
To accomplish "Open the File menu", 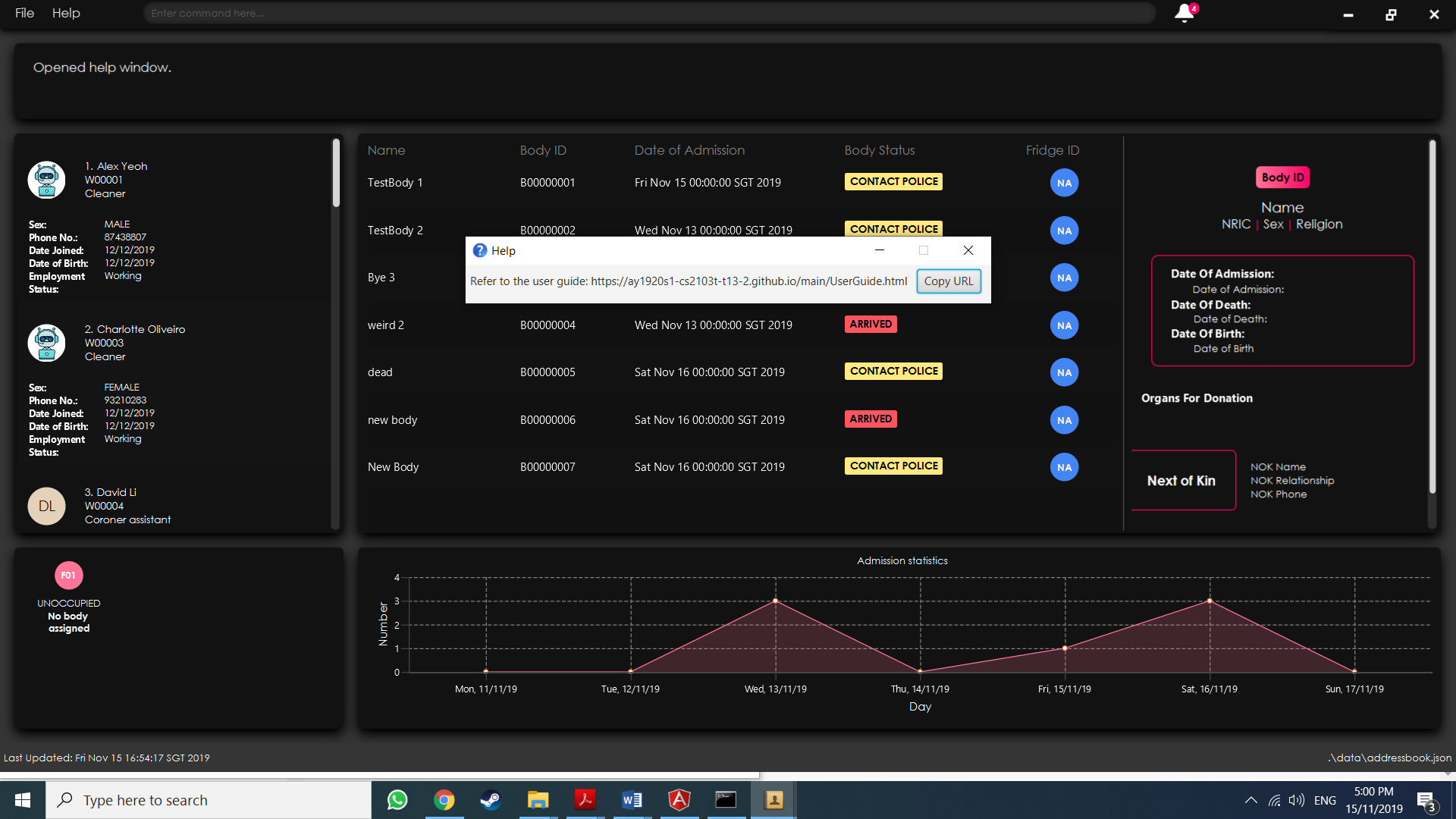I will point(24,13).
